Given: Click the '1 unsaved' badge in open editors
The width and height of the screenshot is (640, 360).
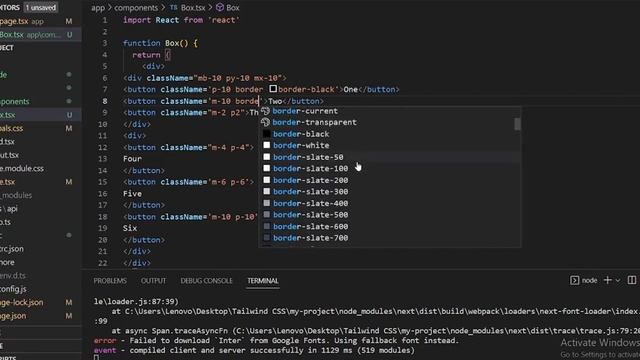Looking at the screenshot, I should (40, 7).
